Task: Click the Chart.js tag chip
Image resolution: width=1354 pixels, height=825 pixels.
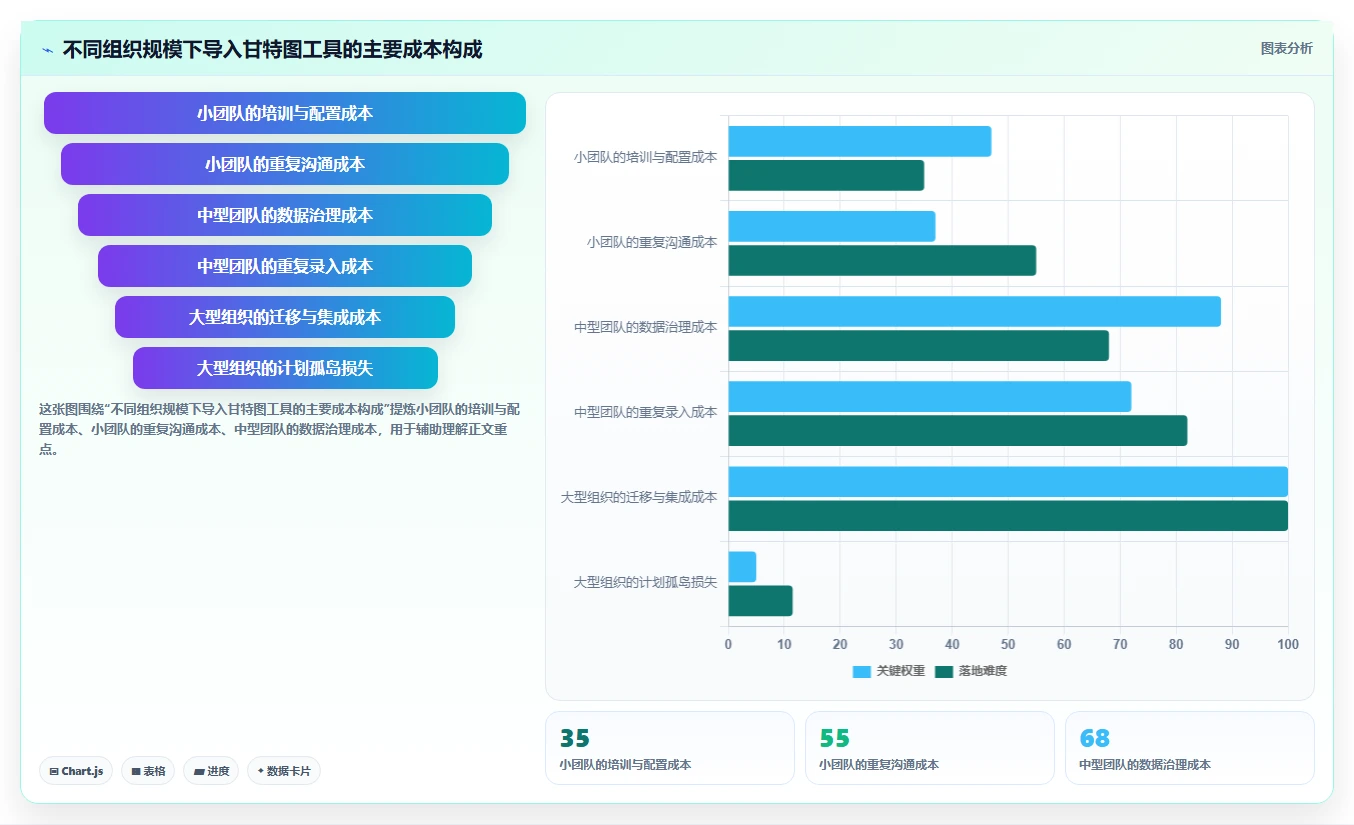Action: point(76,771)
